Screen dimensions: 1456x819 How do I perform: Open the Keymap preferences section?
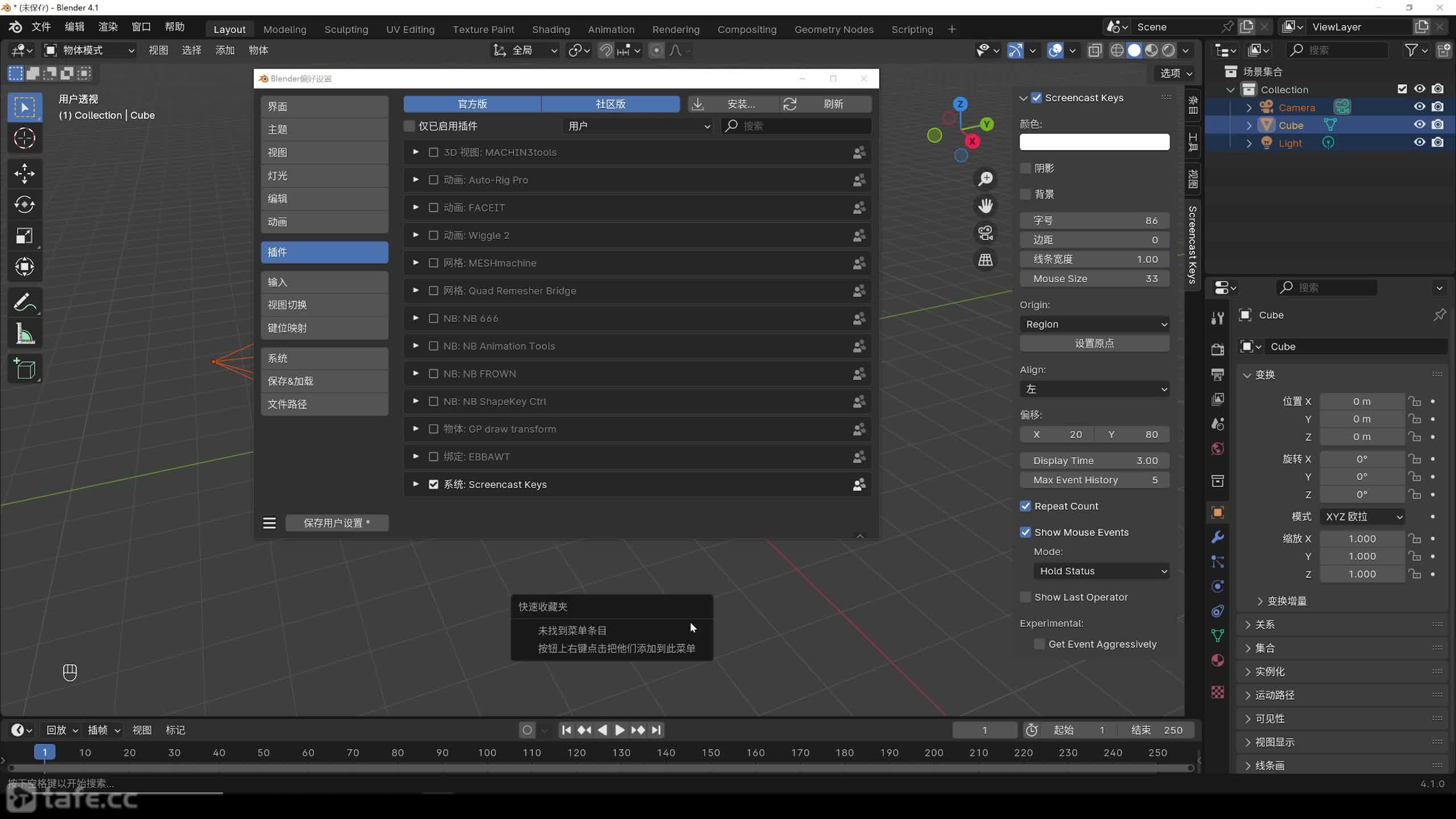tap(325, 328)
